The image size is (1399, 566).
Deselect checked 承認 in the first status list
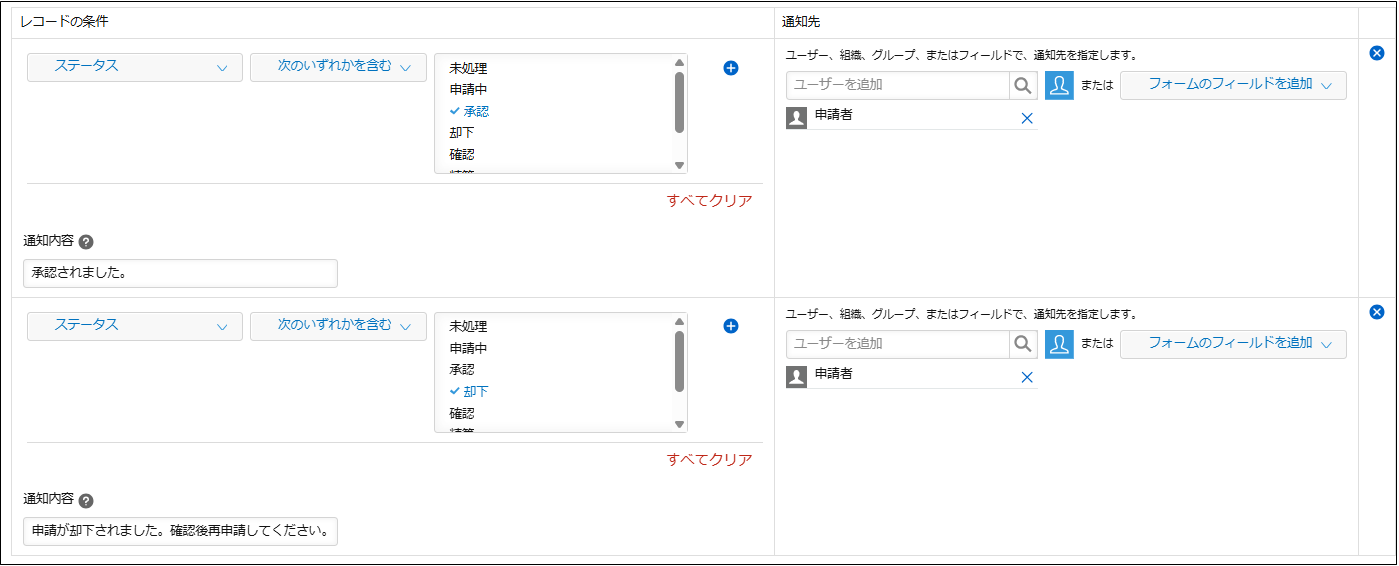point(469,111)
